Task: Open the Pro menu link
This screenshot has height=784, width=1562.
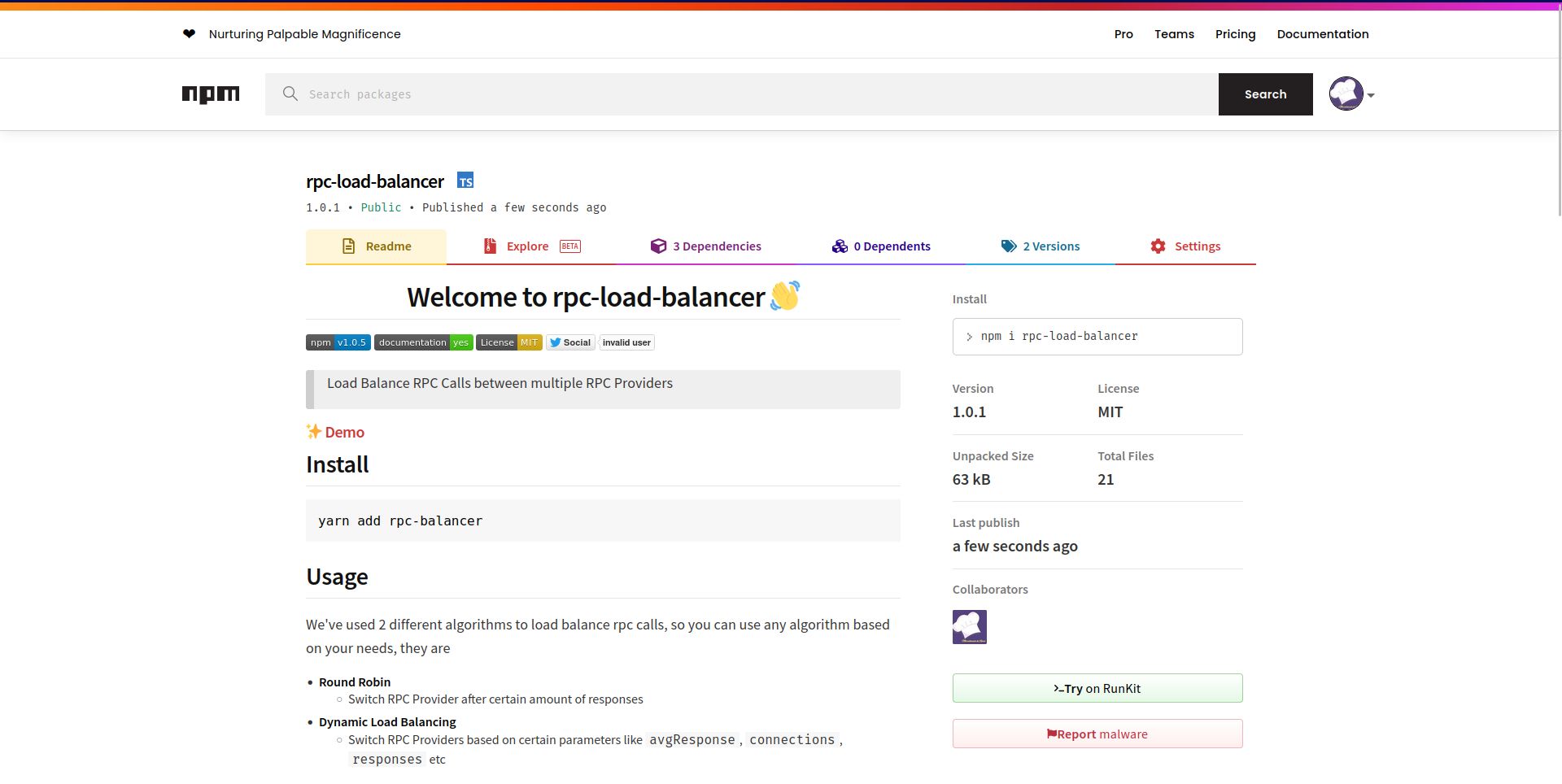Action: coord(1124,34)
